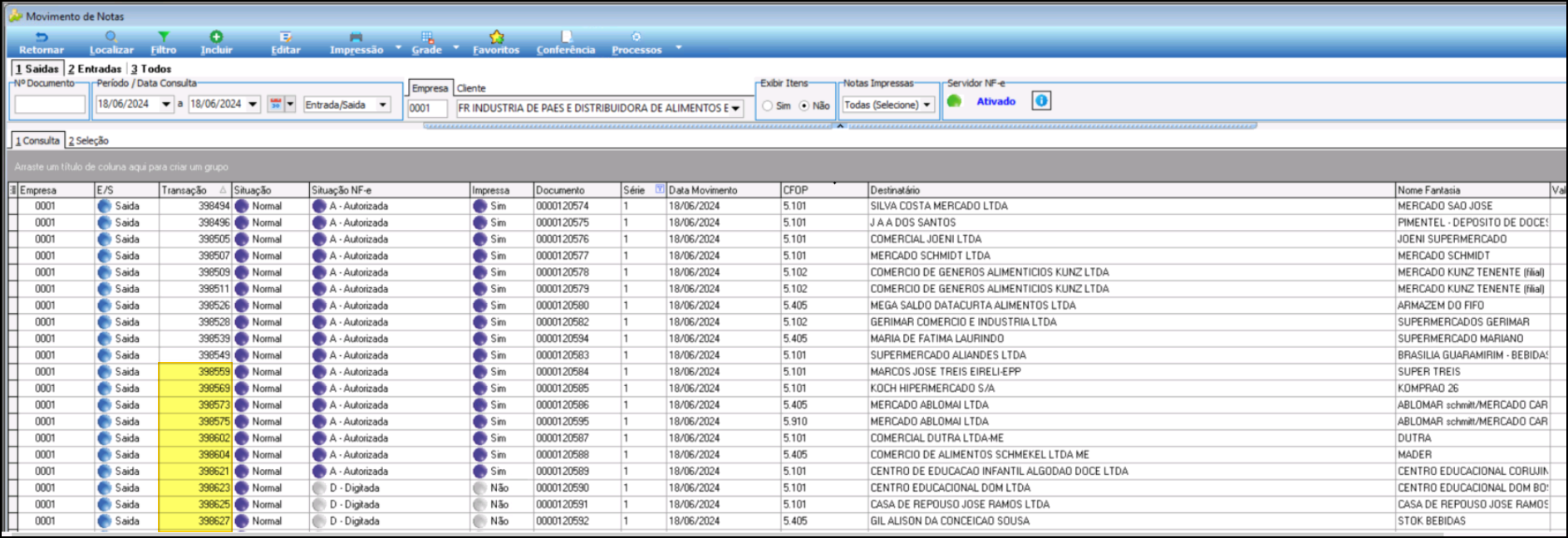The height and width of the screenshot is (538, 1568).
Task: Open the Filtro funnel tool
Action: tap(163, 37)
